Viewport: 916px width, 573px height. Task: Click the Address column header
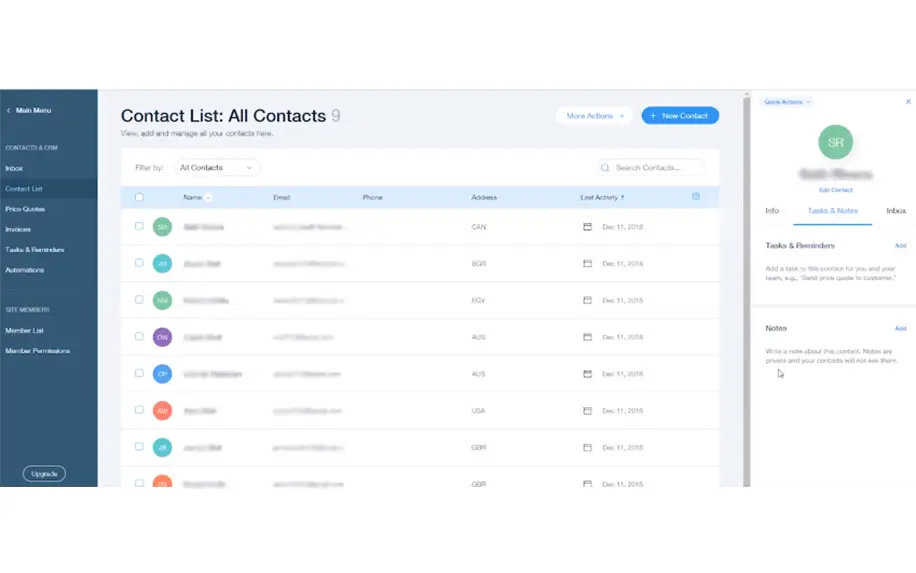(484, 197)
